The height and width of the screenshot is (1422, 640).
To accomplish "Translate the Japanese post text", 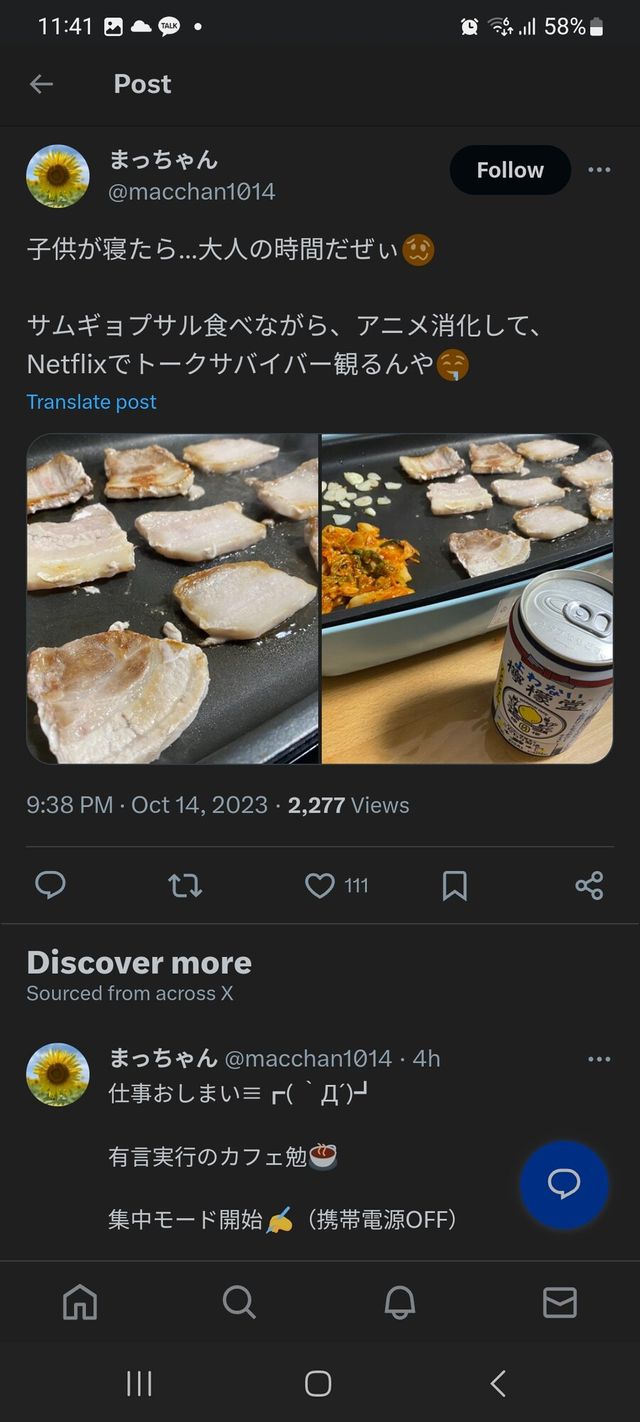I will click(x=91, y=401).
